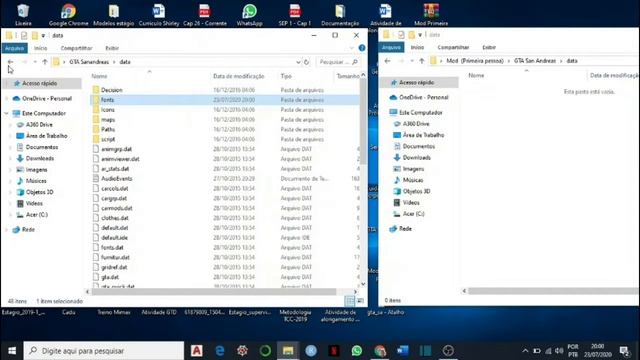Select gridref.dat file
The width and height of the screenshot is (640, 360).
coord(224,267)
